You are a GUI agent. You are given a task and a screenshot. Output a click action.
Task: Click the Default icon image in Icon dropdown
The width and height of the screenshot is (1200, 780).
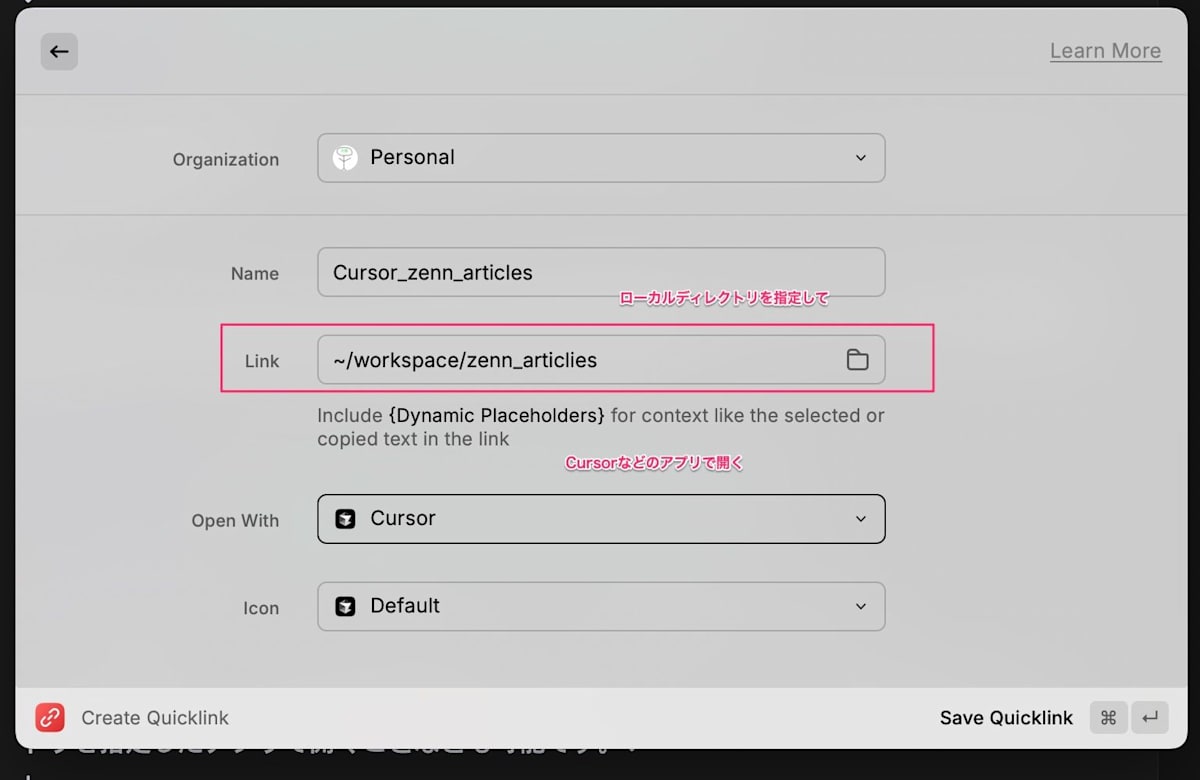345,606
